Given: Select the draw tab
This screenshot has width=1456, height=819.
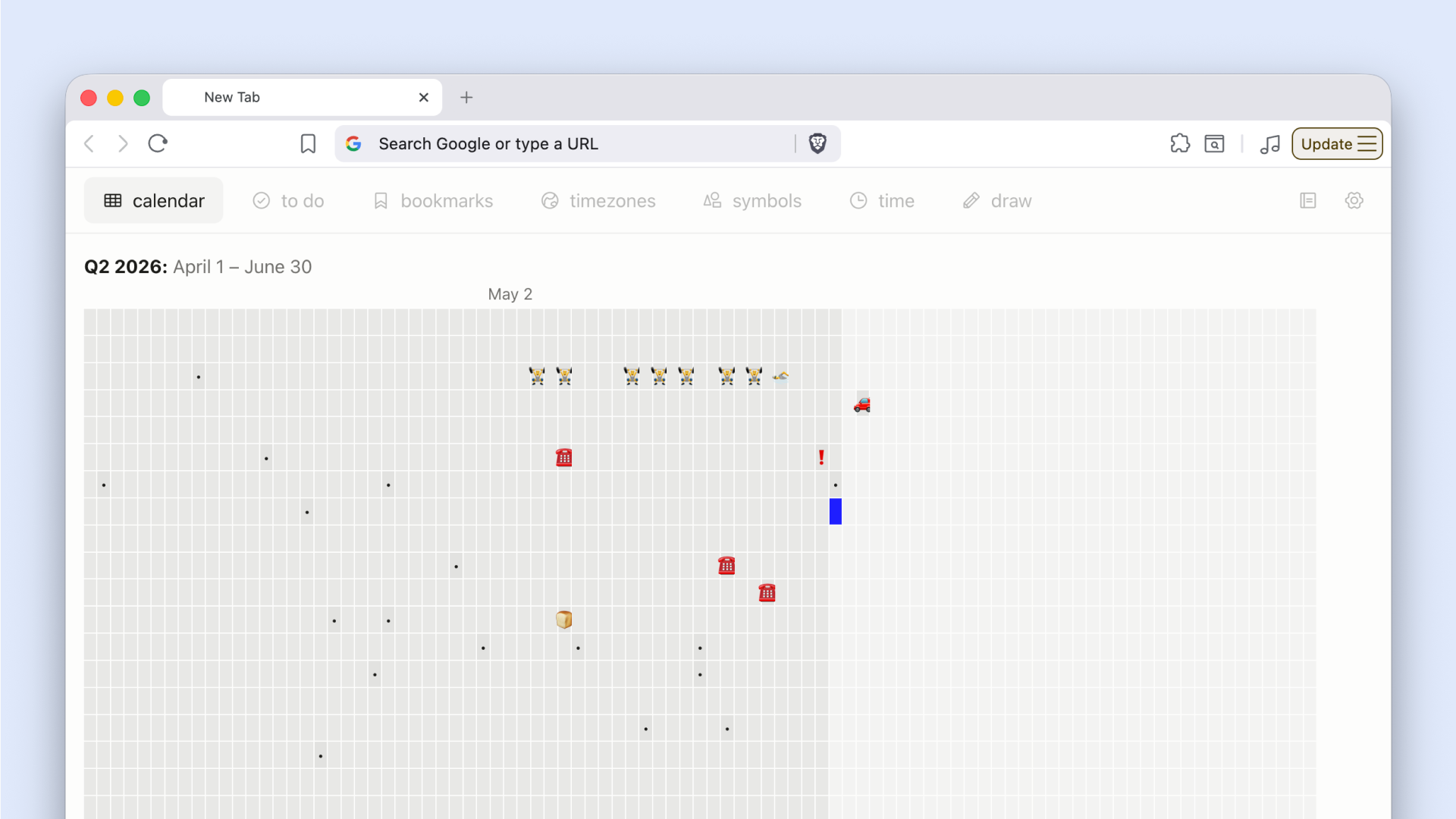Looking at the screenshot, I should coord(997,200).
